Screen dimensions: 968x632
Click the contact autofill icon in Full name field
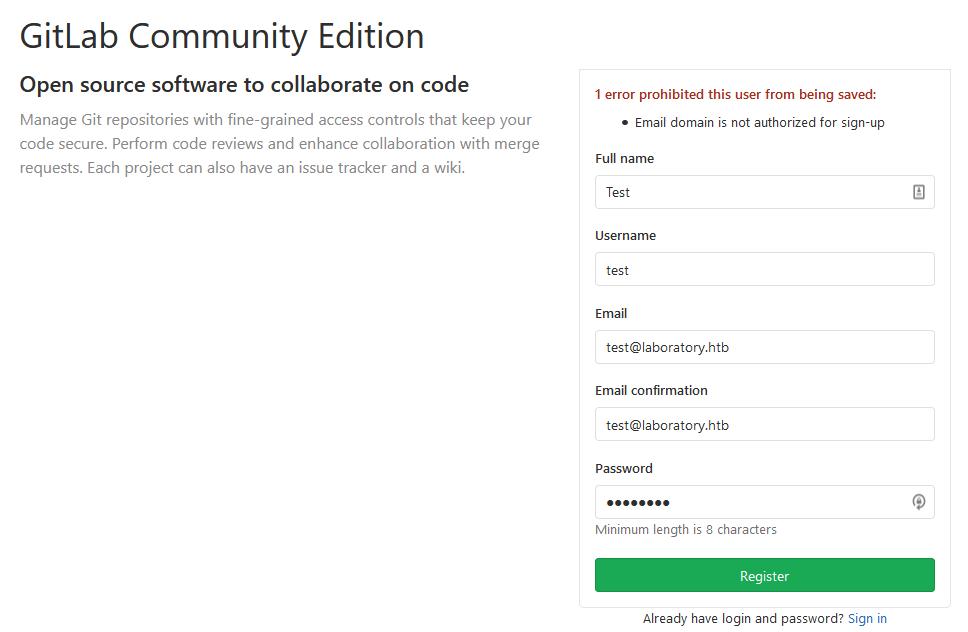coord(919,192)
